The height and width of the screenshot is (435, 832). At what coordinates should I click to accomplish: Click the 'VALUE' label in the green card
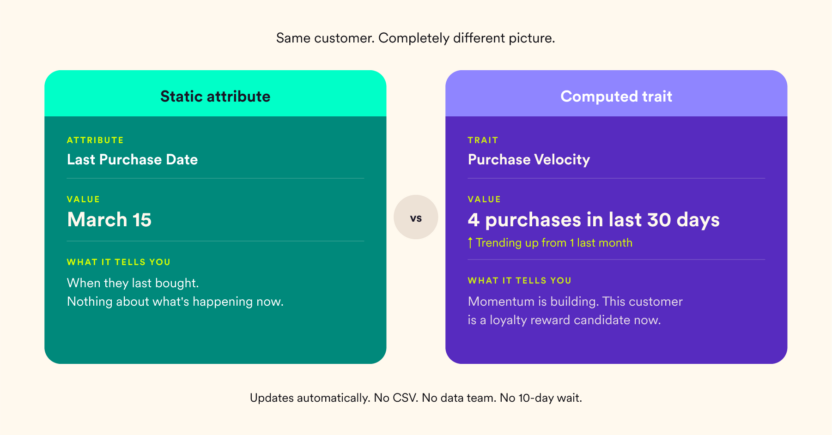click(83, 199)
